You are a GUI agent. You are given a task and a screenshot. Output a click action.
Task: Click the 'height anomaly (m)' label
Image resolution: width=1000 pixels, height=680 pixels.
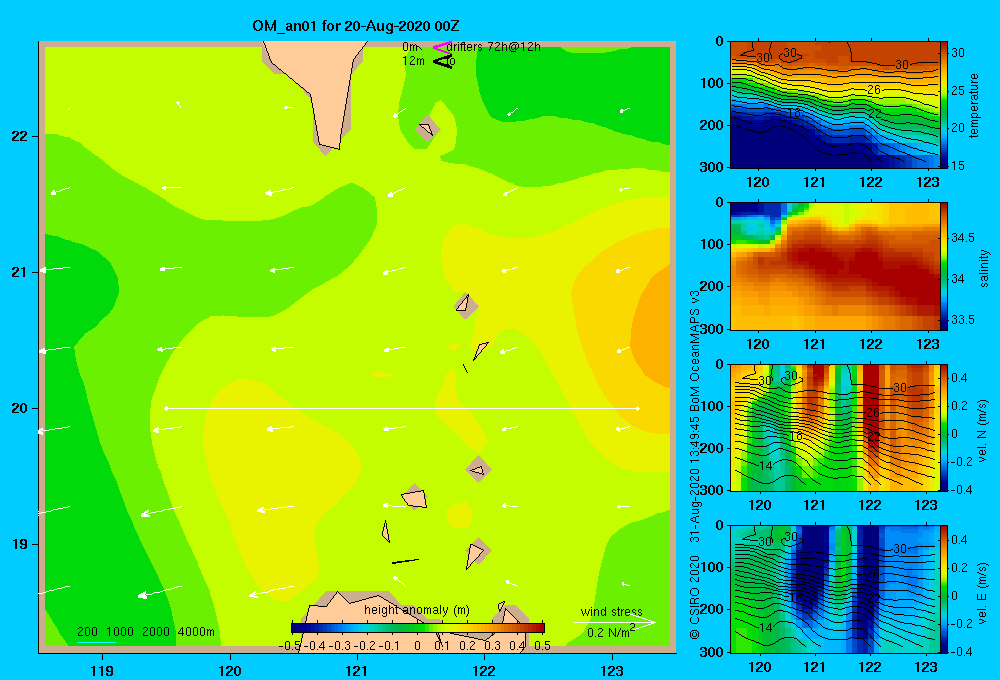(x=416, y=610)
